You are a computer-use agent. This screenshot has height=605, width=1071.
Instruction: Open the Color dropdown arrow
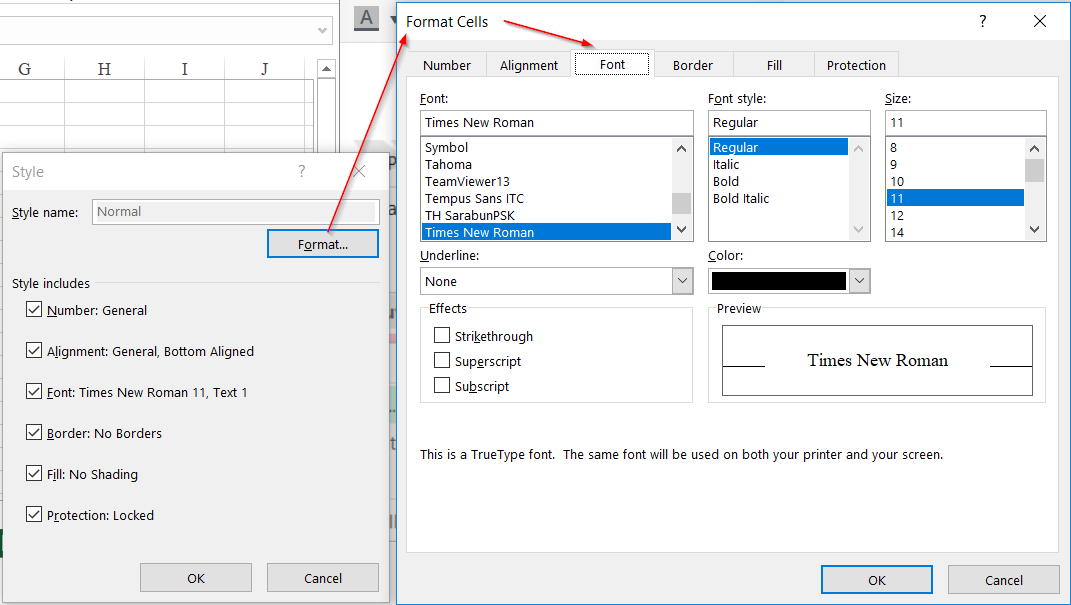click(x=859, y=281)
